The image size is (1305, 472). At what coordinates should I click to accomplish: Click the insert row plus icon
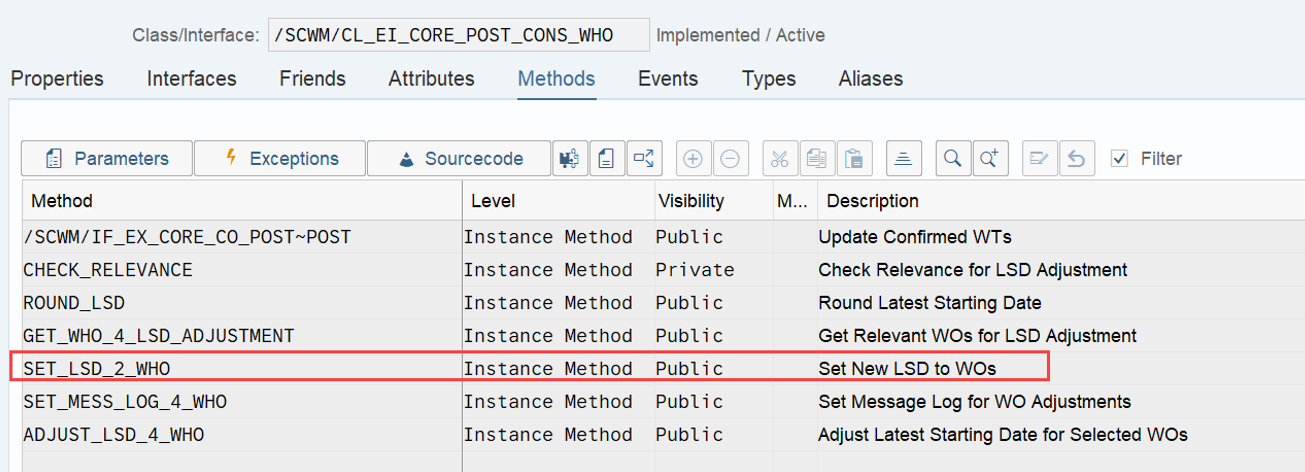tap(692, 158)
